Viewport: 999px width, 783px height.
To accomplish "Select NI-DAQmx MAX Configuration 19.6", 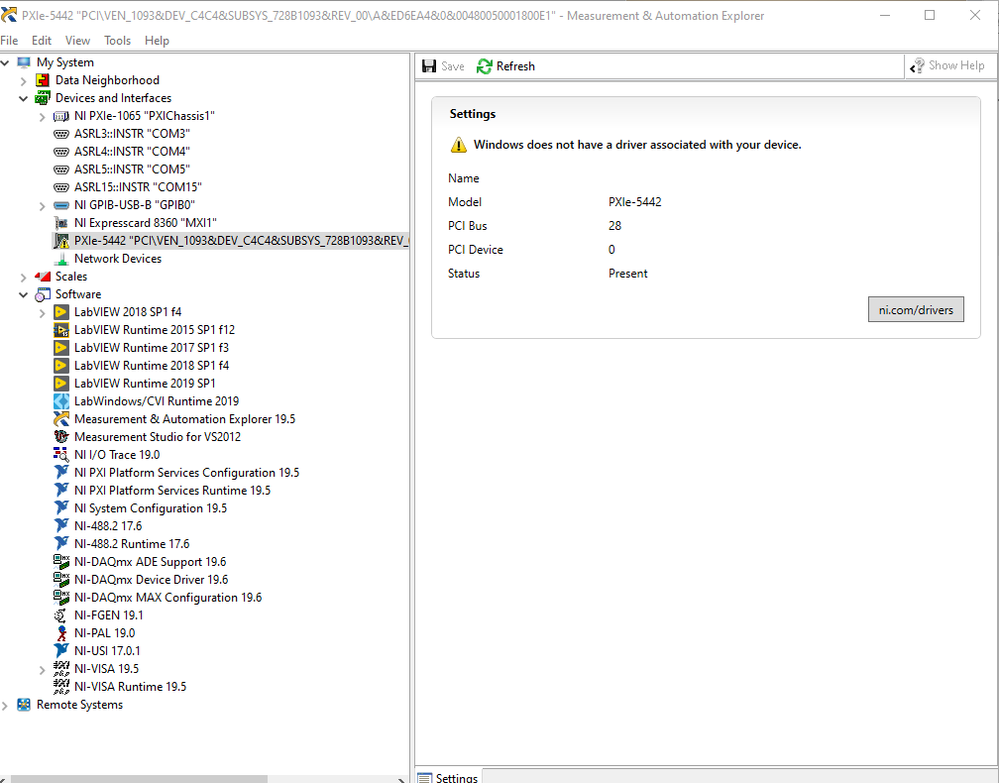I will (x=168, y=598).
